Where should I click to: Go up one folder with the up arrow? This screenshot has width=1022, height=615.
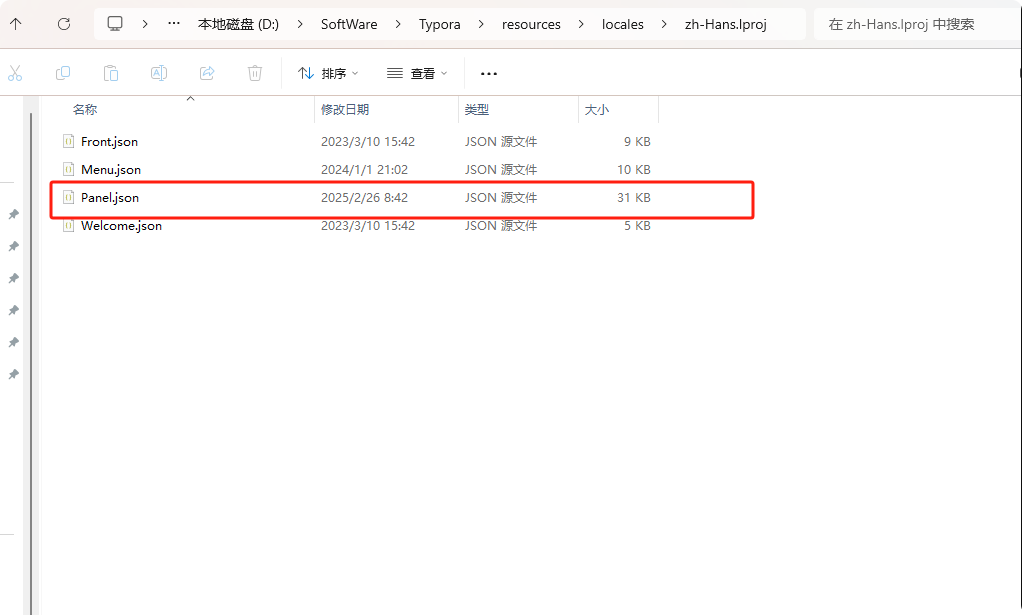[x=16, y=24]
